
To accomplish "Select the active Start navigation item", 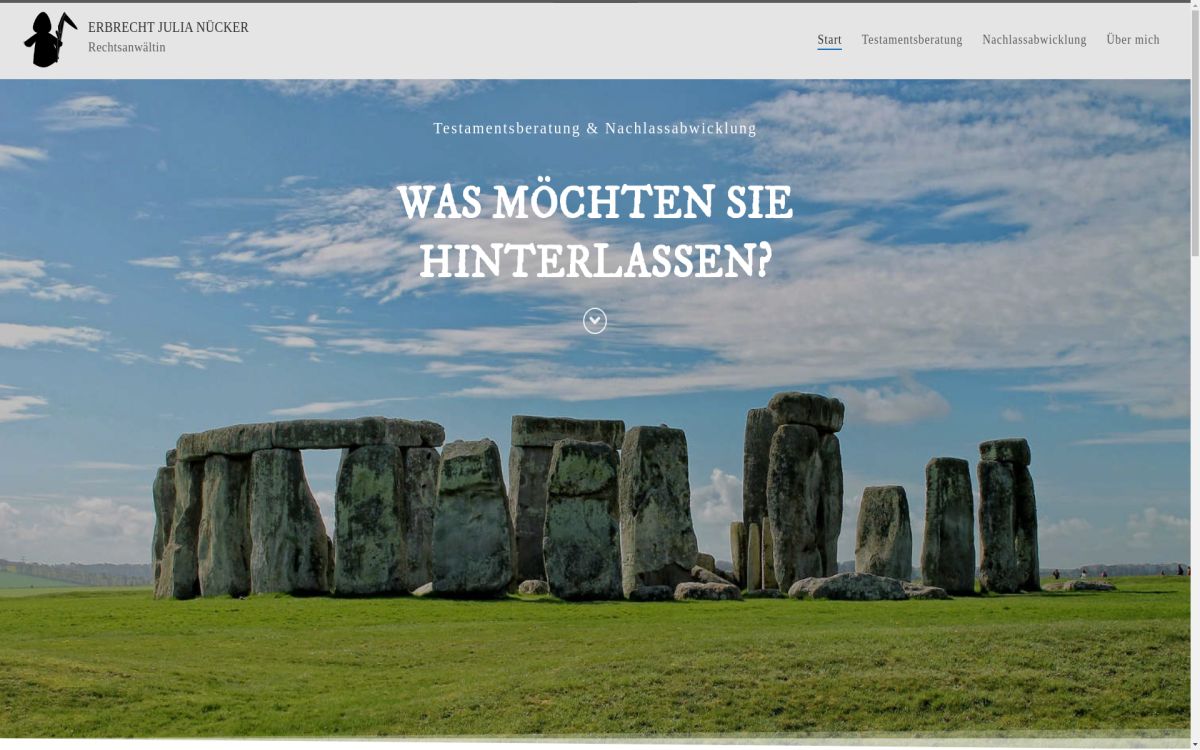I will [829, 39].
